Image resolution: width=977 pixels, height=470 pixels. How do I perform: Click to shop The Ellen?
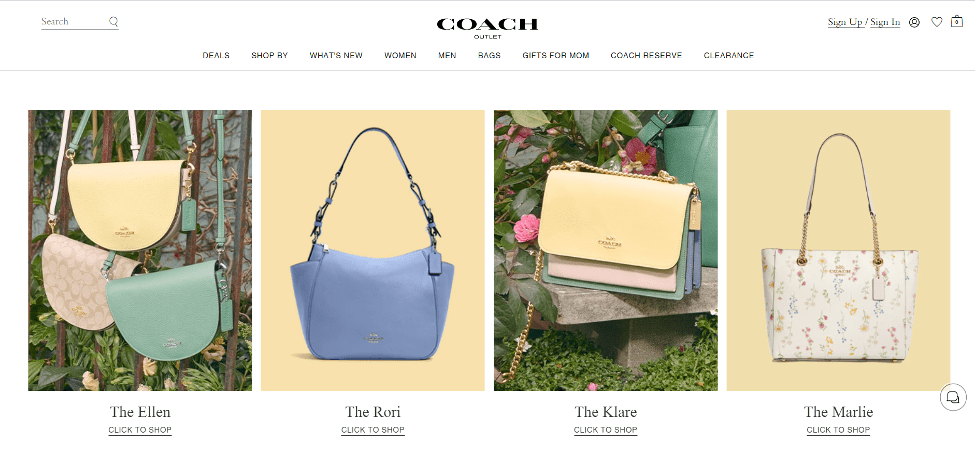click(140, 430)
